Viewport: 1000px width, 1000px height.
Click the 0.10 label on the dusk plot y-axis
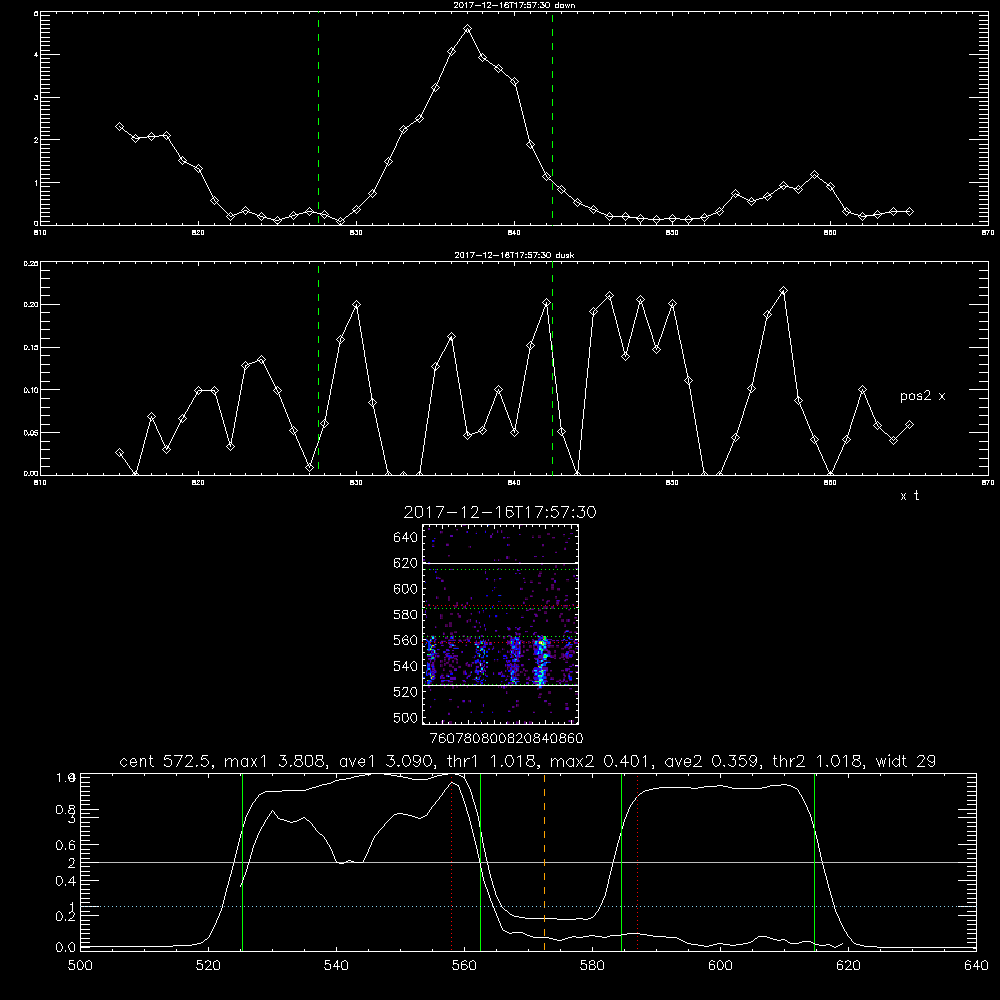tap(31, 390)
